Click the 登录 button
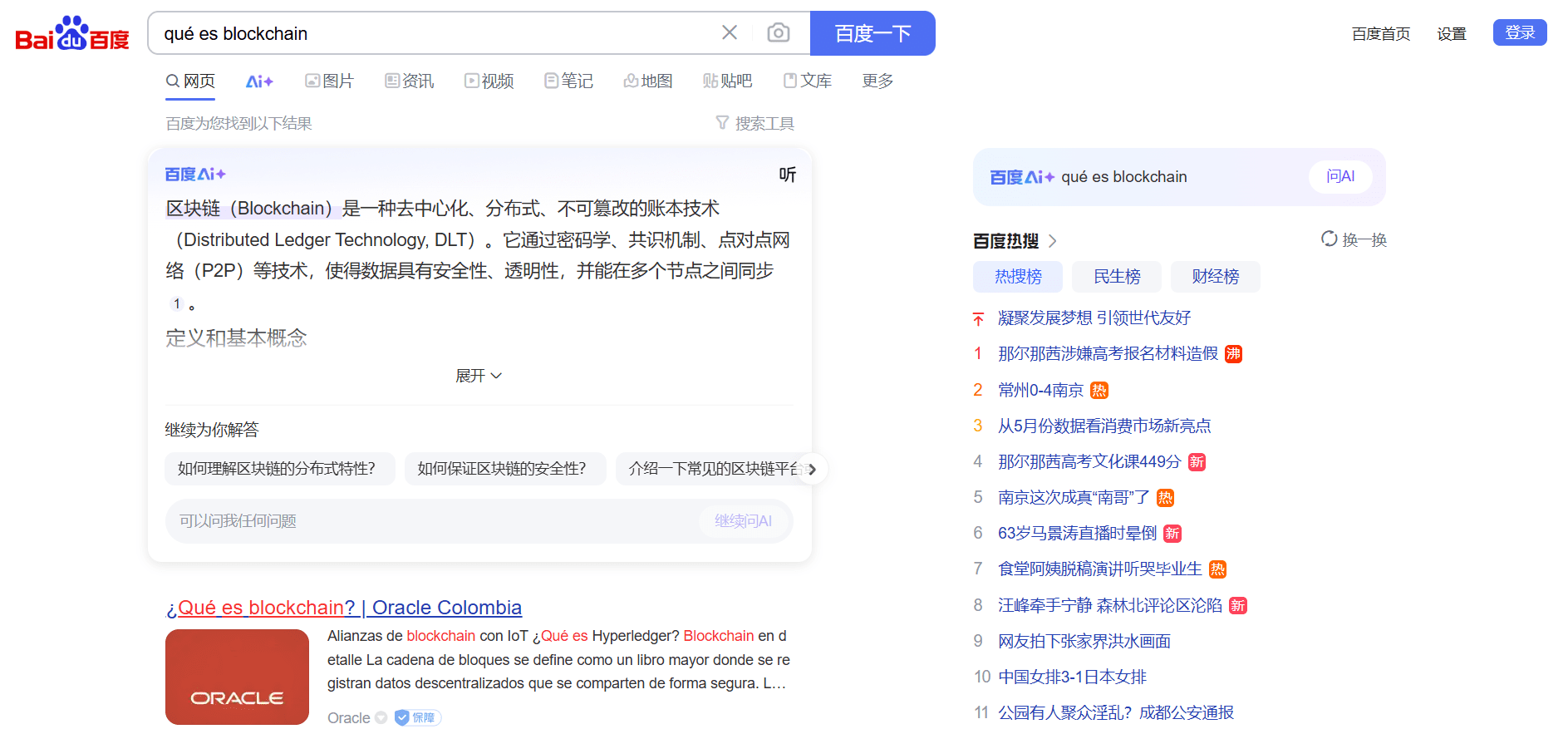Image resolution: width=1568 pixels, height=729 pixels. pyautogui.click(x=1520, y=32)
